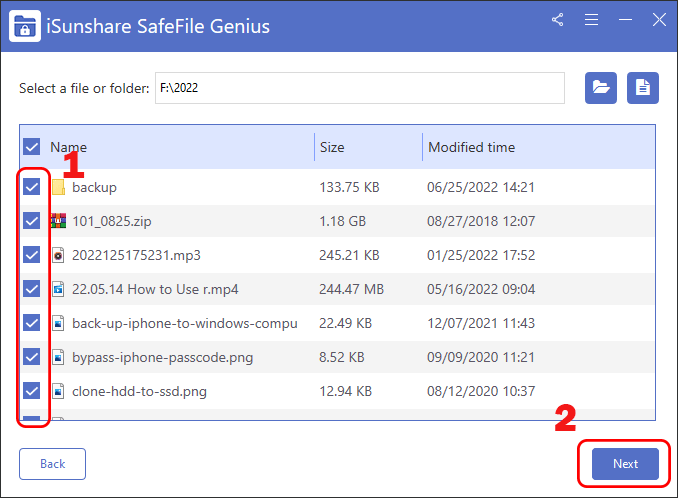Click the bypass-iphone-passcode.png file icon
The image size is (678, 498).
click(x=58, y=357)
